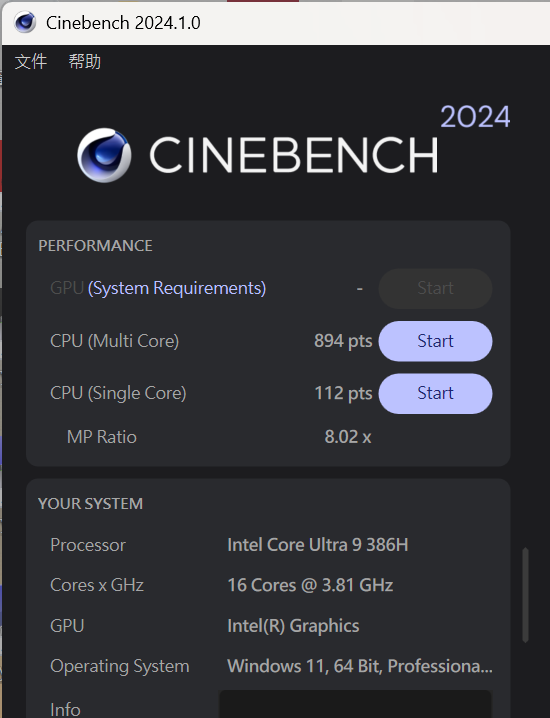Select the Processor name Intel Core Ultra 9
Viewport: 550px width, 718px height.
click(x=317, y=545)
